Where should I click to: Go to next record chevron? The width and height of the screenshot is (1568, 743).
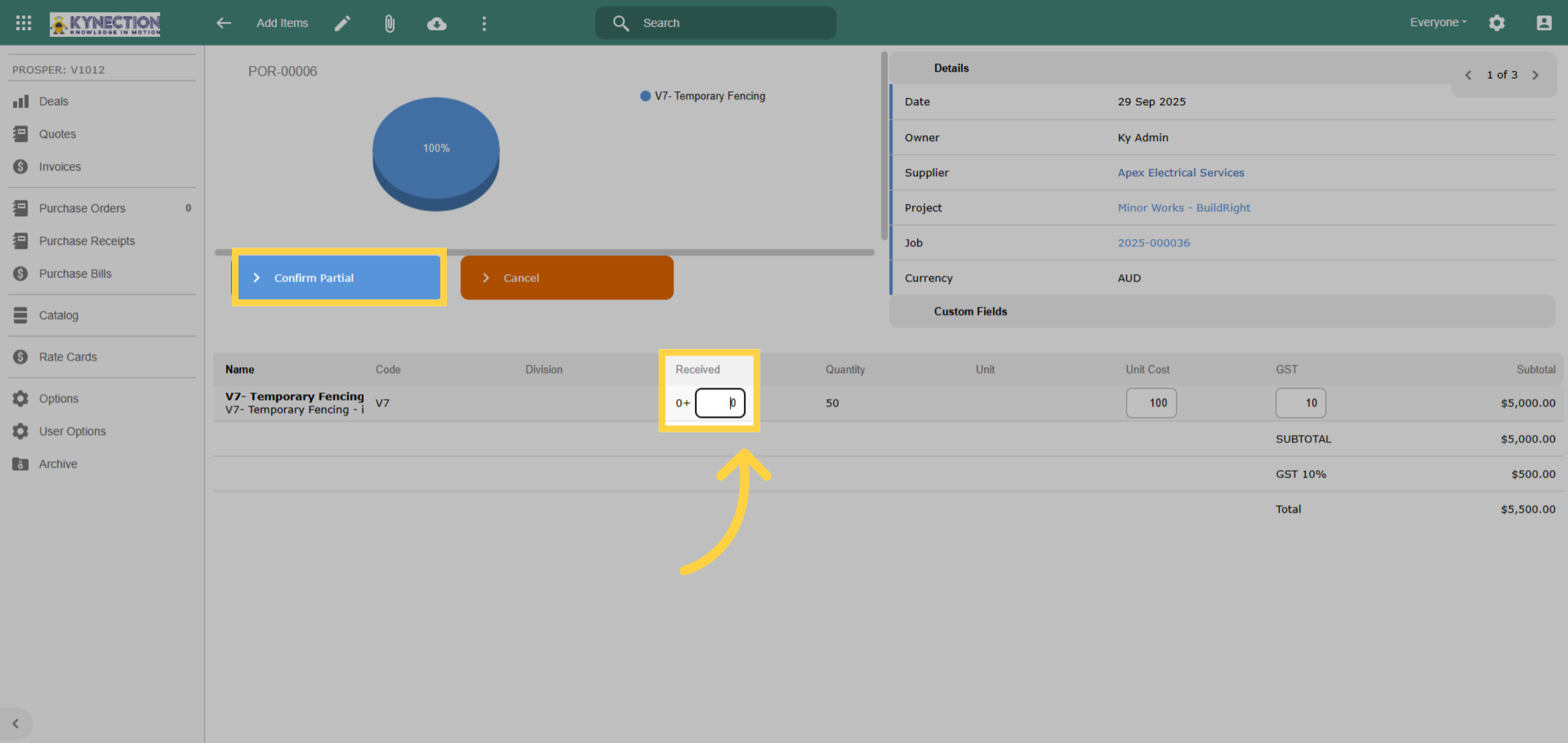[x=1535, y=75]
